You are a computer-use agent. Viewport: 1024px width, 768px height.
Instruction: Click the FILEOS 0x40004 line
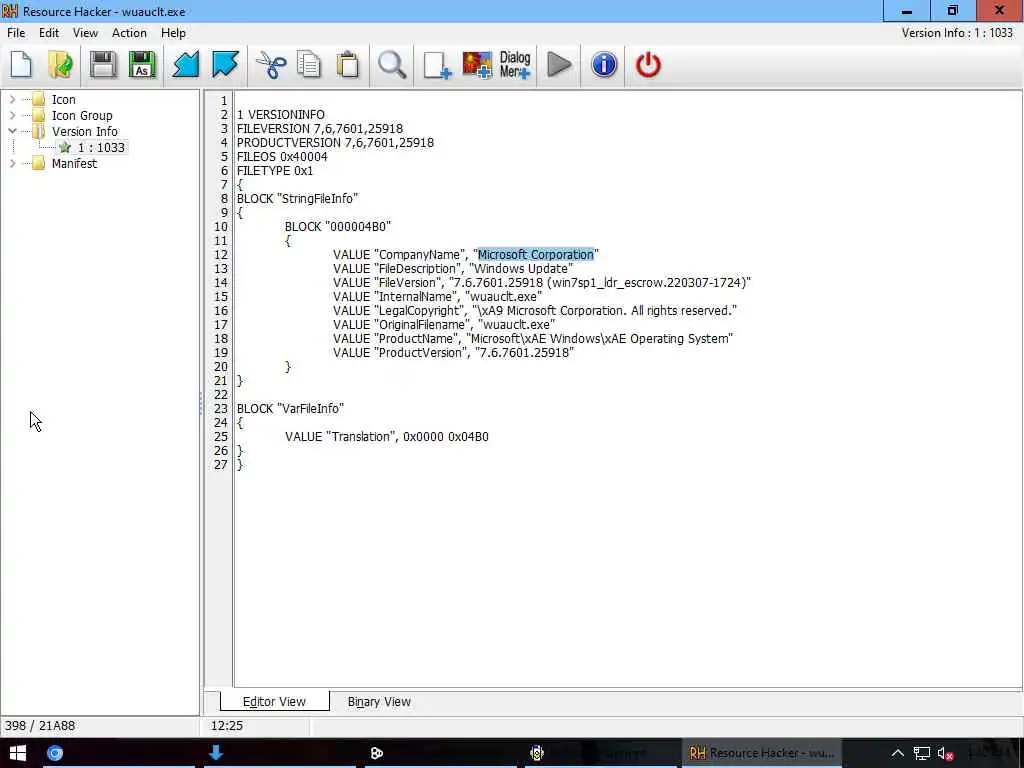coord(282,157)
